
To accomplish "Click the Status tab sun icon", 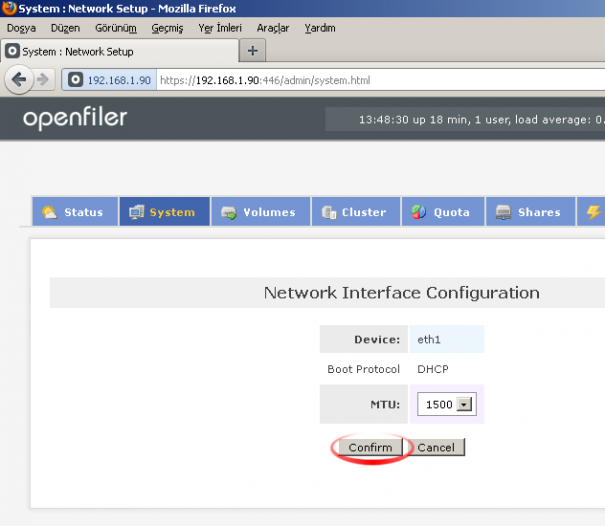I will 49,212.
